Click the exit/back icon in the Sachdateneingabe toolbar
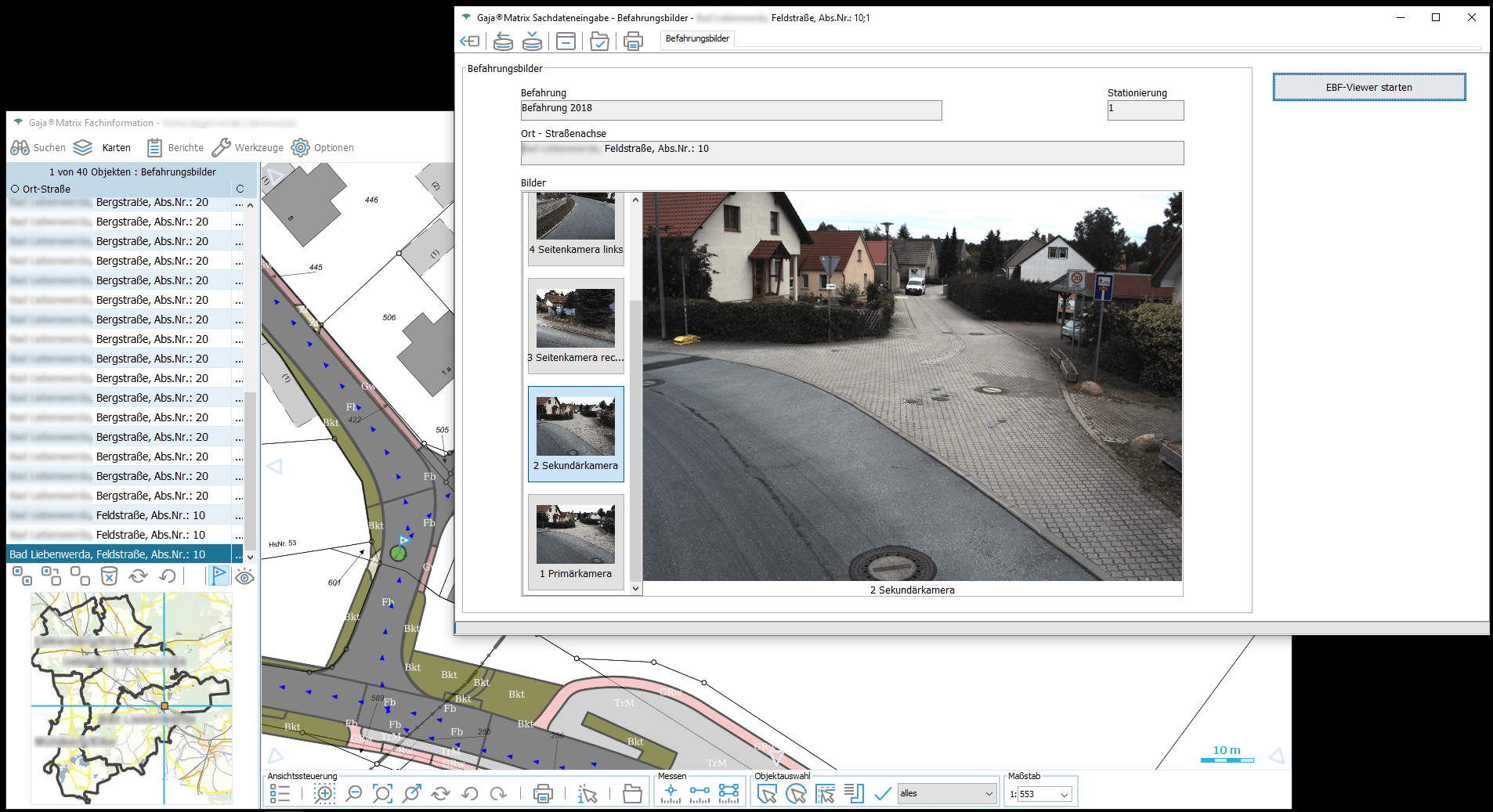The width and height of the screenshot is (1493, 812). (470, 42)
